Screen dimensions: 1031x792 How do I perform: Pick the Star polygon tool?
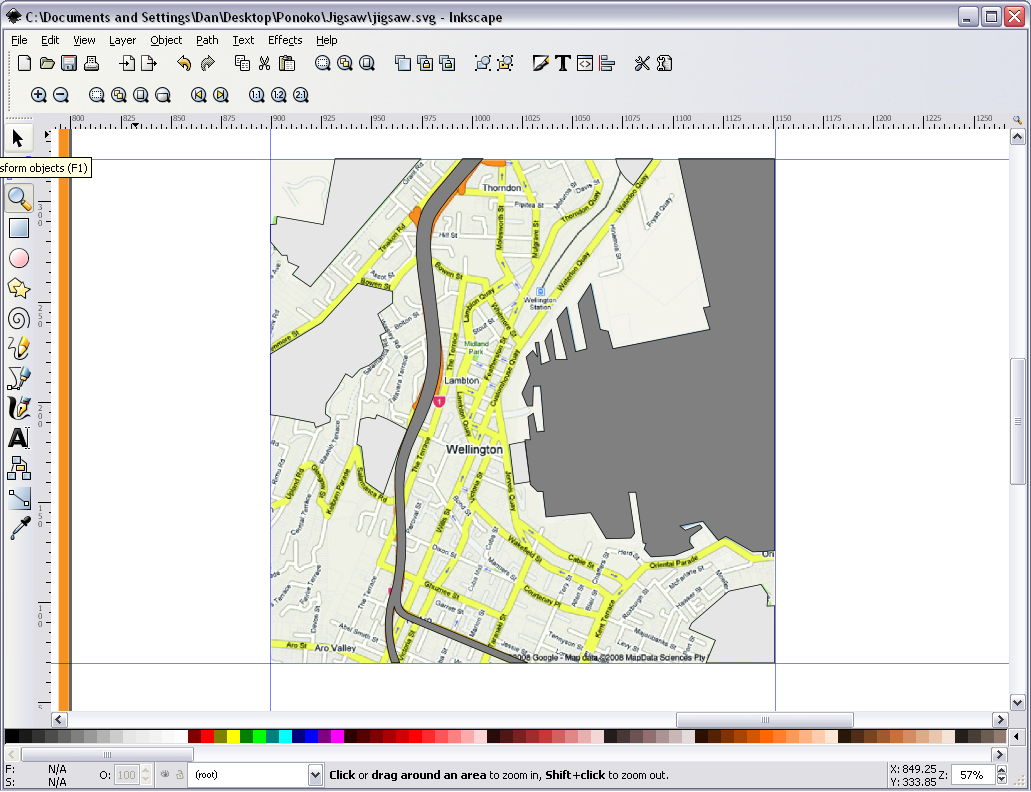[19, 288]
